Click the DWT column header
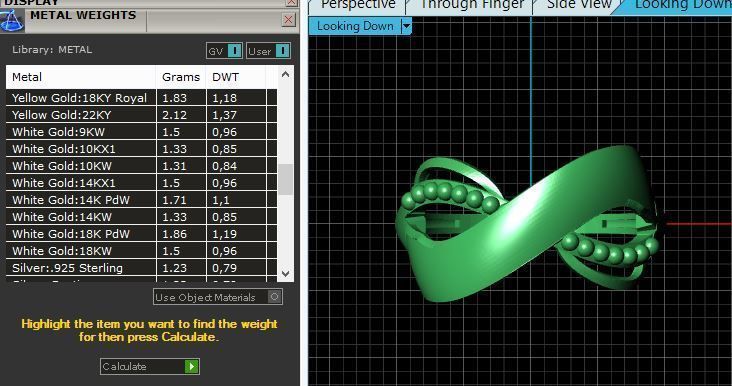This screenshot has width=732, height=386. click(236, 77)
